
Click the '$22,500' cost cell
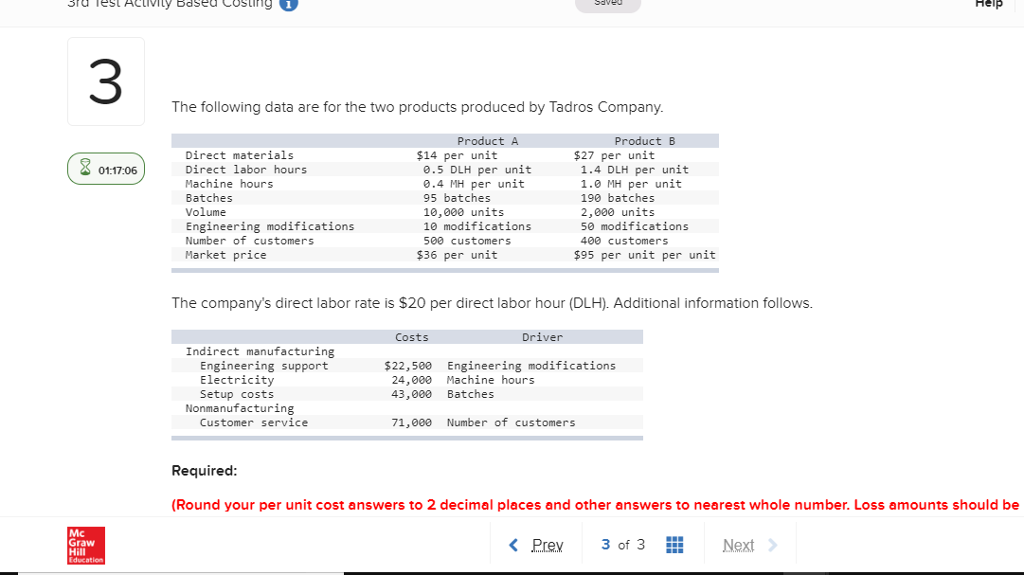[408, 366]
